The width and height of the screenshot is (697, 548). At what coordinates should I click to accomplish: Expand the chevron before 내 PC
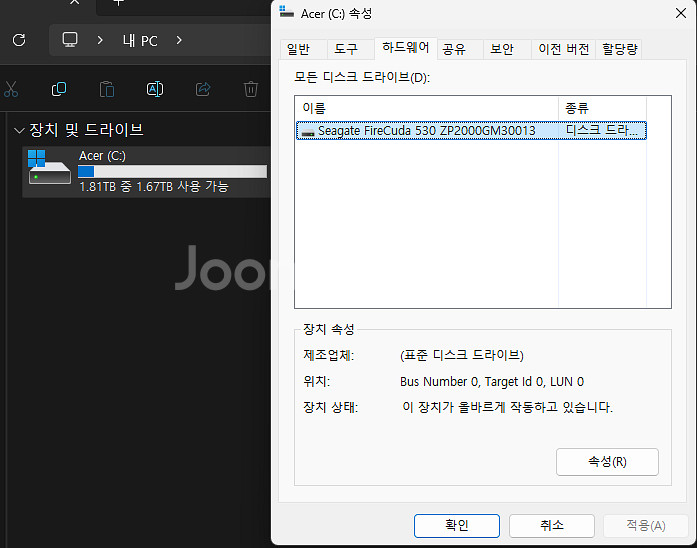pos(100,40)
